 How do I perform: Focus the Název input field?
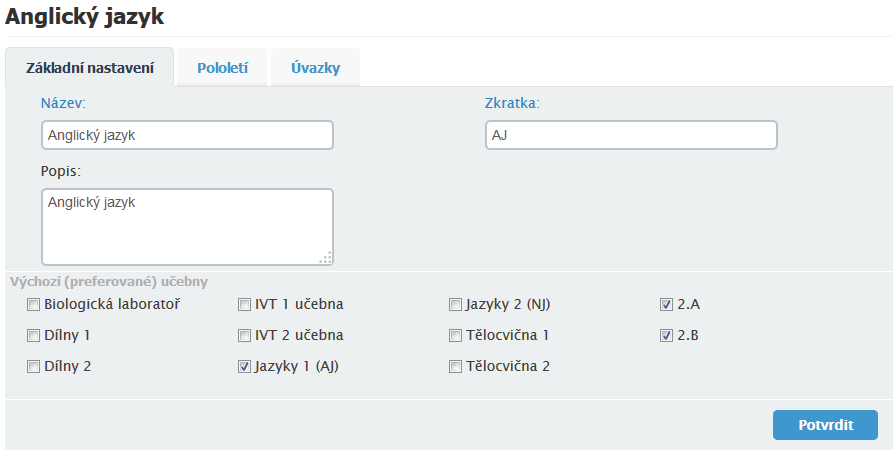coord(187,135)
